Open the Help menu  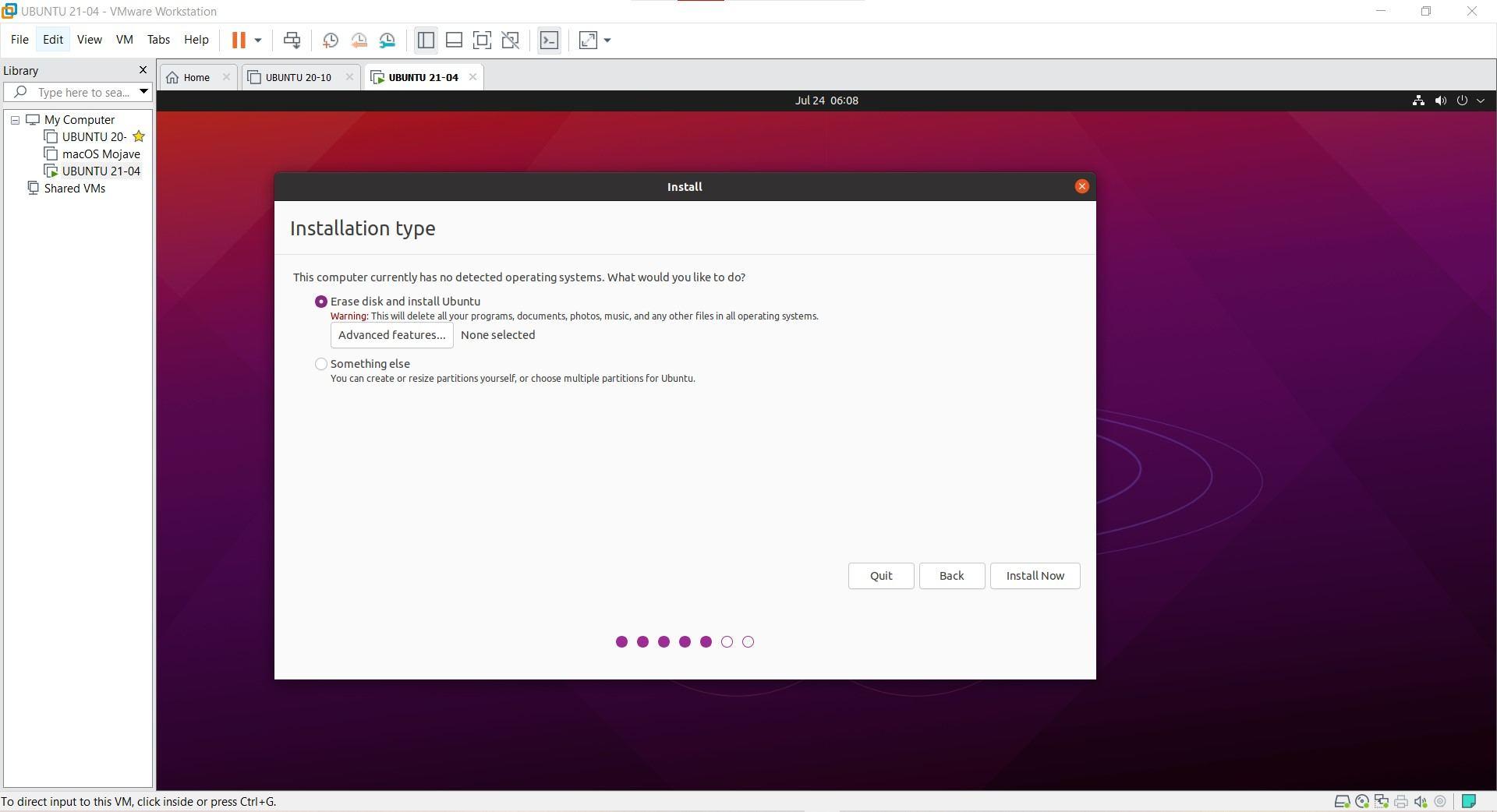click(x=196, y=40)
